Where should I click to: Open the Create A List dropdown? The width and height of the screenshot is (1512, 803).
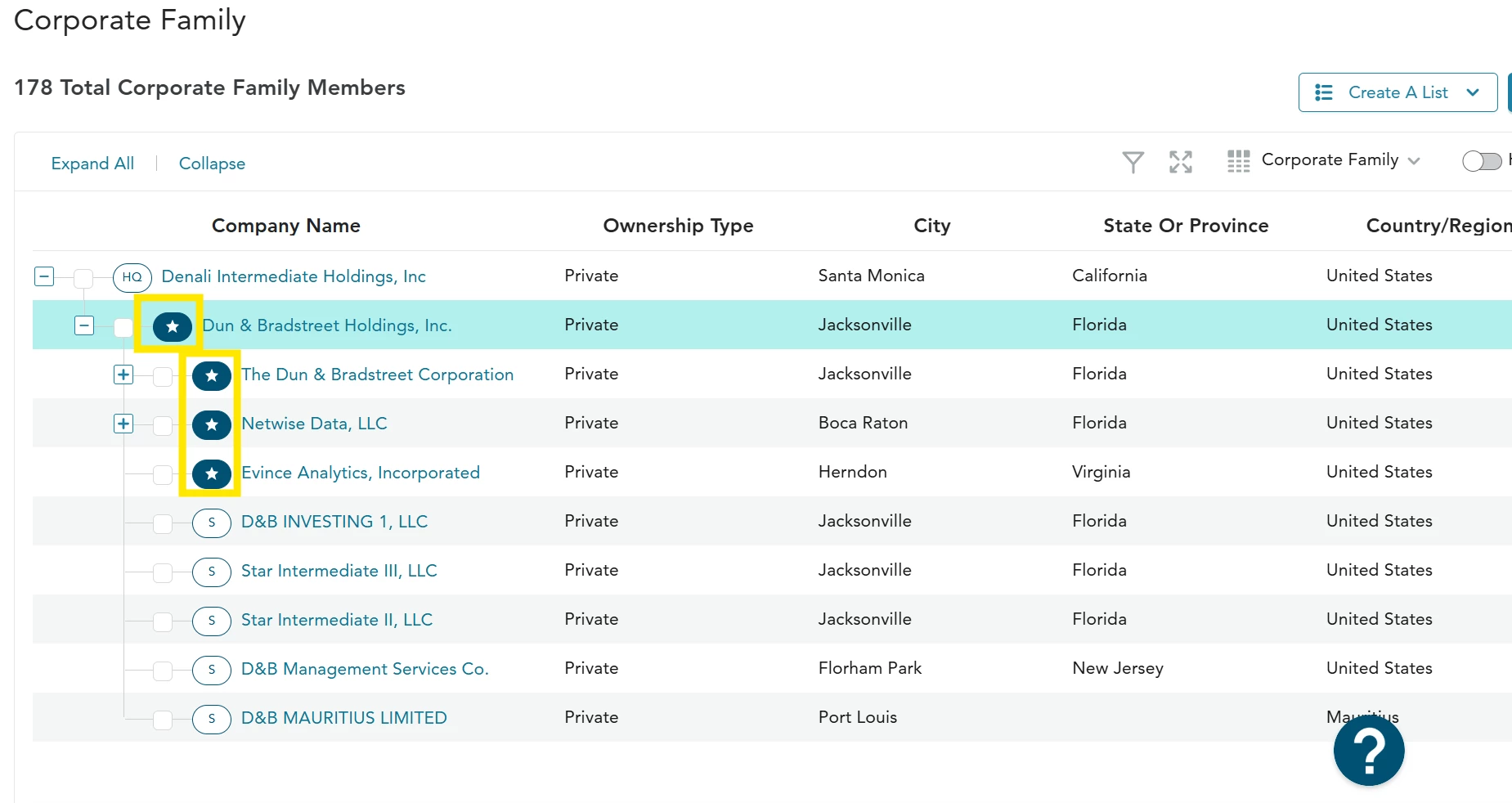click(1398, 92)
